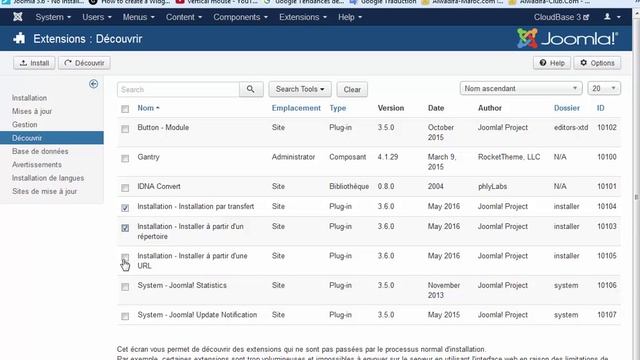
Task: Click the Découvrir toolbar button
Action: pyautogui.click(x=84, y=63)
